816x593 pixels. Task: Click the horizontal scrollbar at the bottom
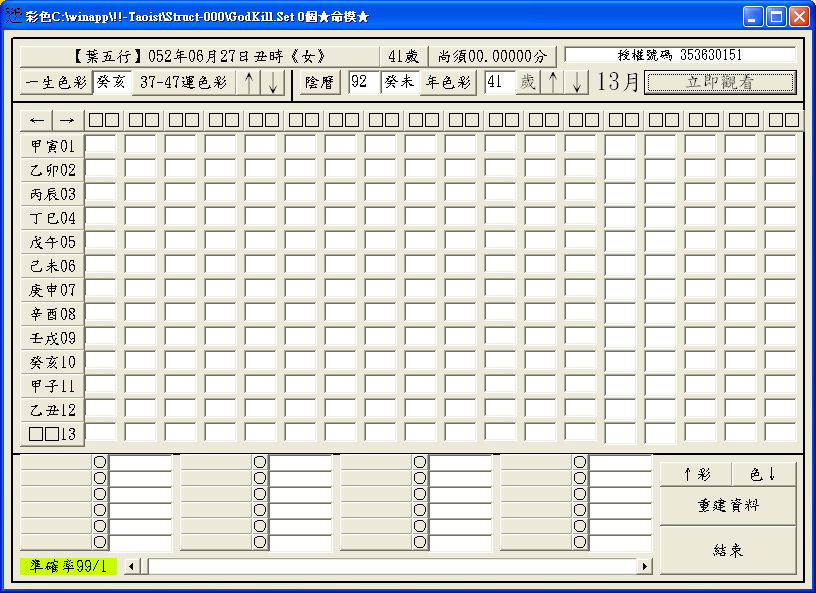[390, 565]
